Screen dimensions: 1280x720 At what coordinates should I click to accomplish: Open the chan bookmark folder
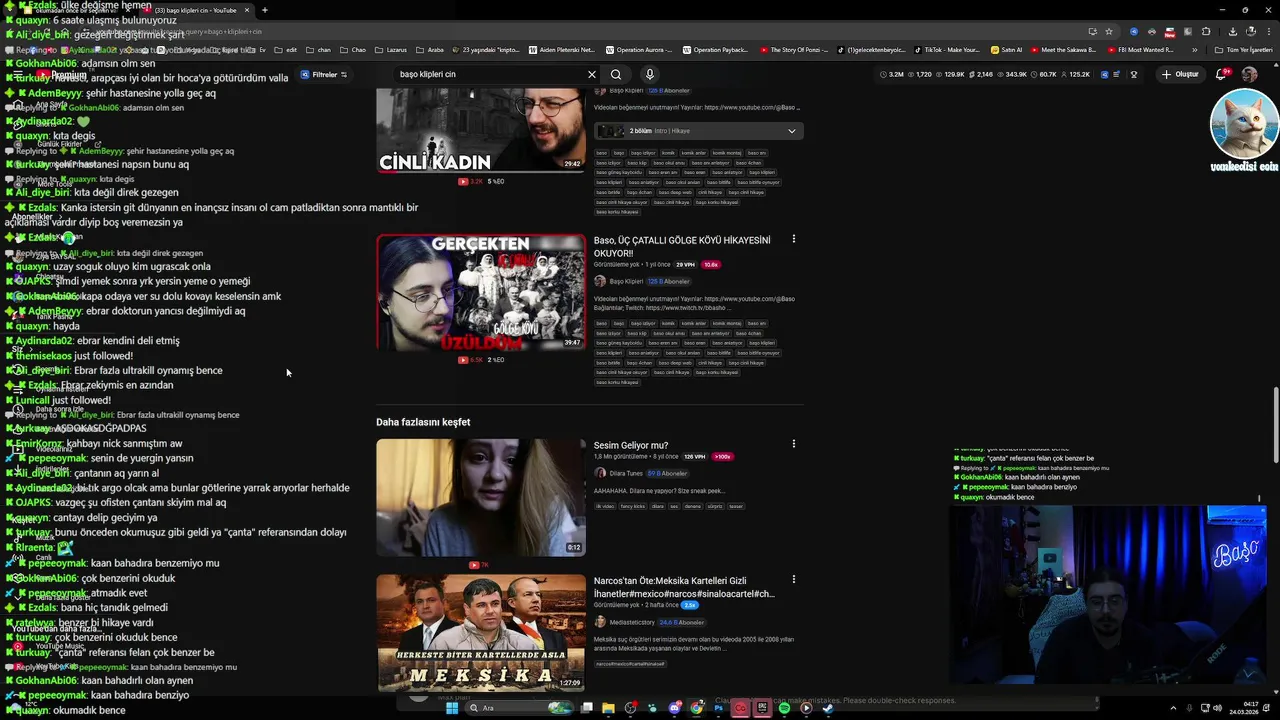[x=318, y=49]
